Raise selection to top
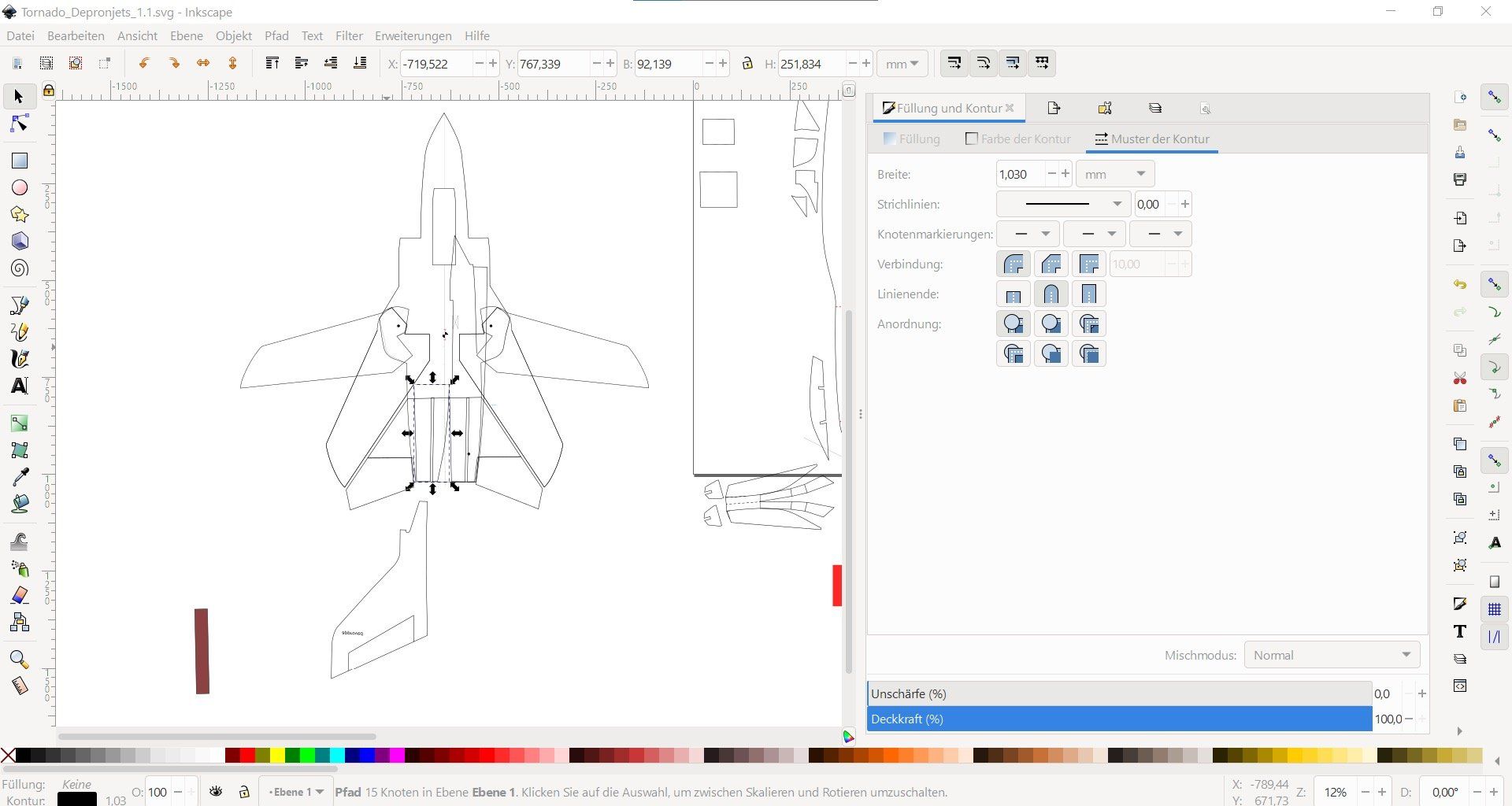Screen dimensions: 1512x806 click(272, 63)
